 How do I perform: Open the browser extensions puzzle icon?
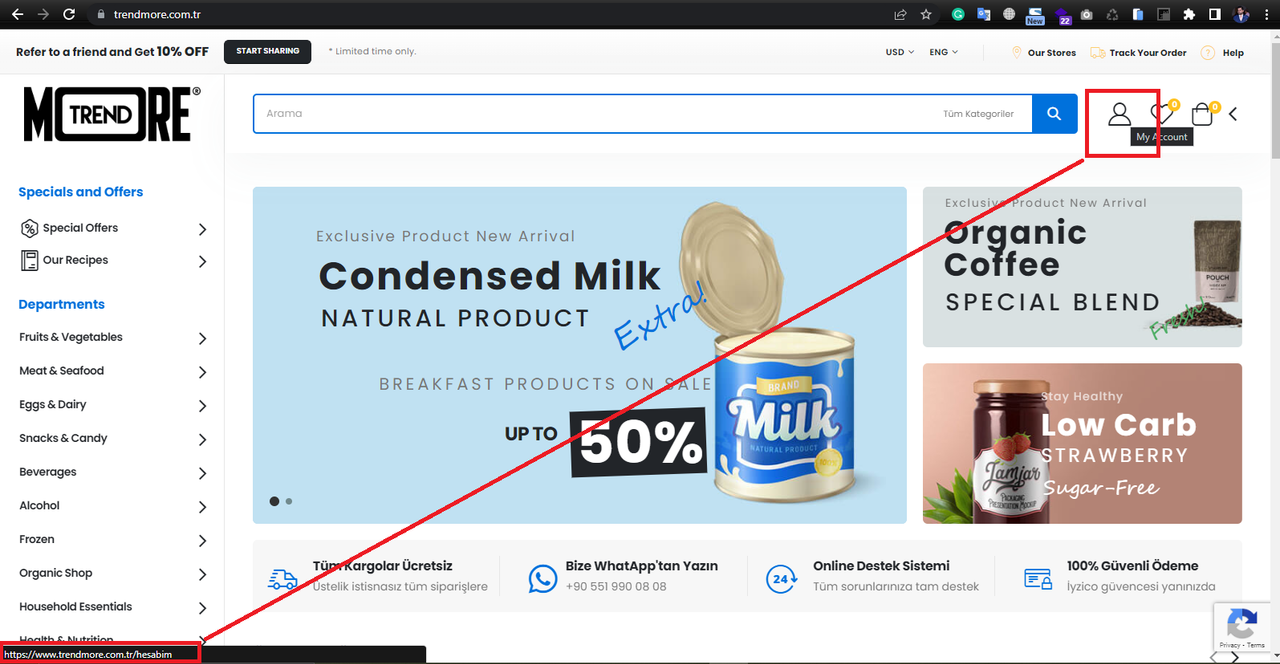pos(1189,14)
